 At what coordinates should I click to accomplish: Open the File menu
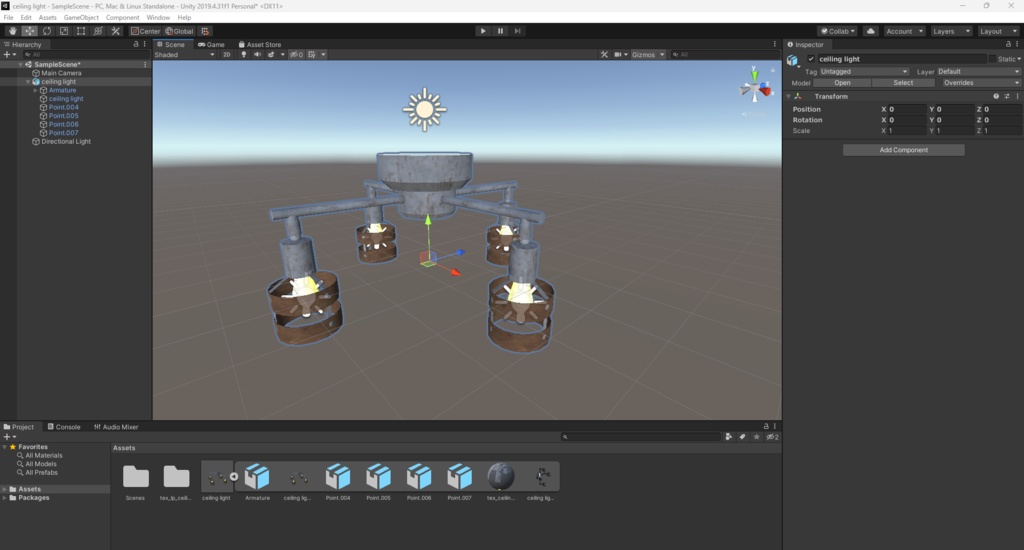click(8, 18)
